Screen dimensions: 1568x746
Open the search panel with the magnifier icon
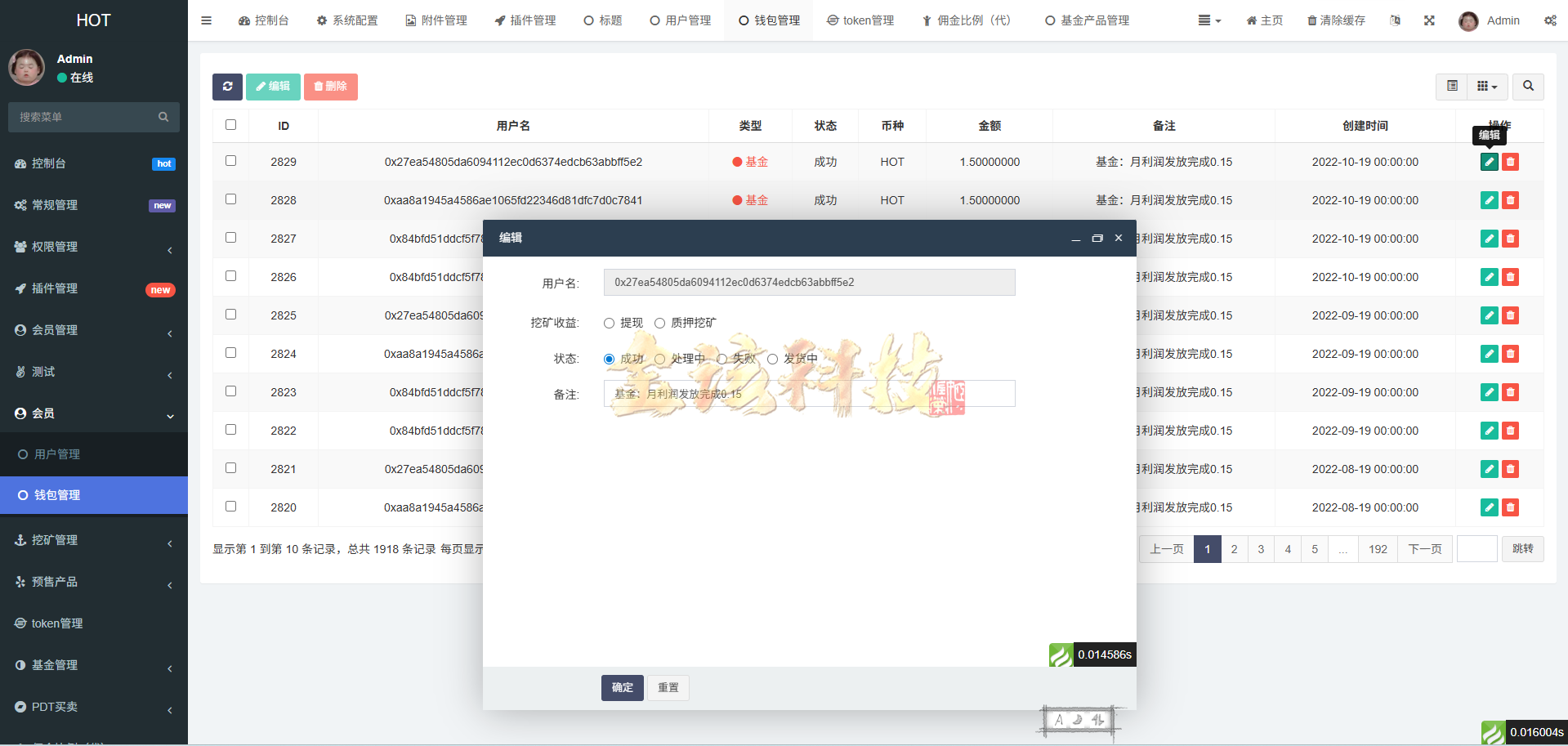(1527, 87)
